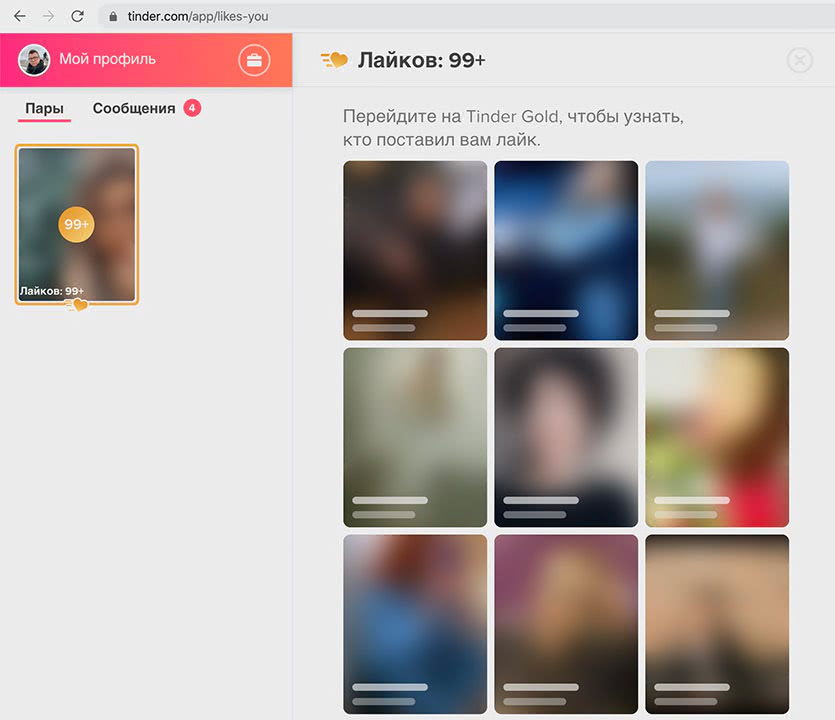Image resolution: width=835 pixels, height=720 pixels.
Task: Open the Сообщения tab
Action: (x=134, y=108)
